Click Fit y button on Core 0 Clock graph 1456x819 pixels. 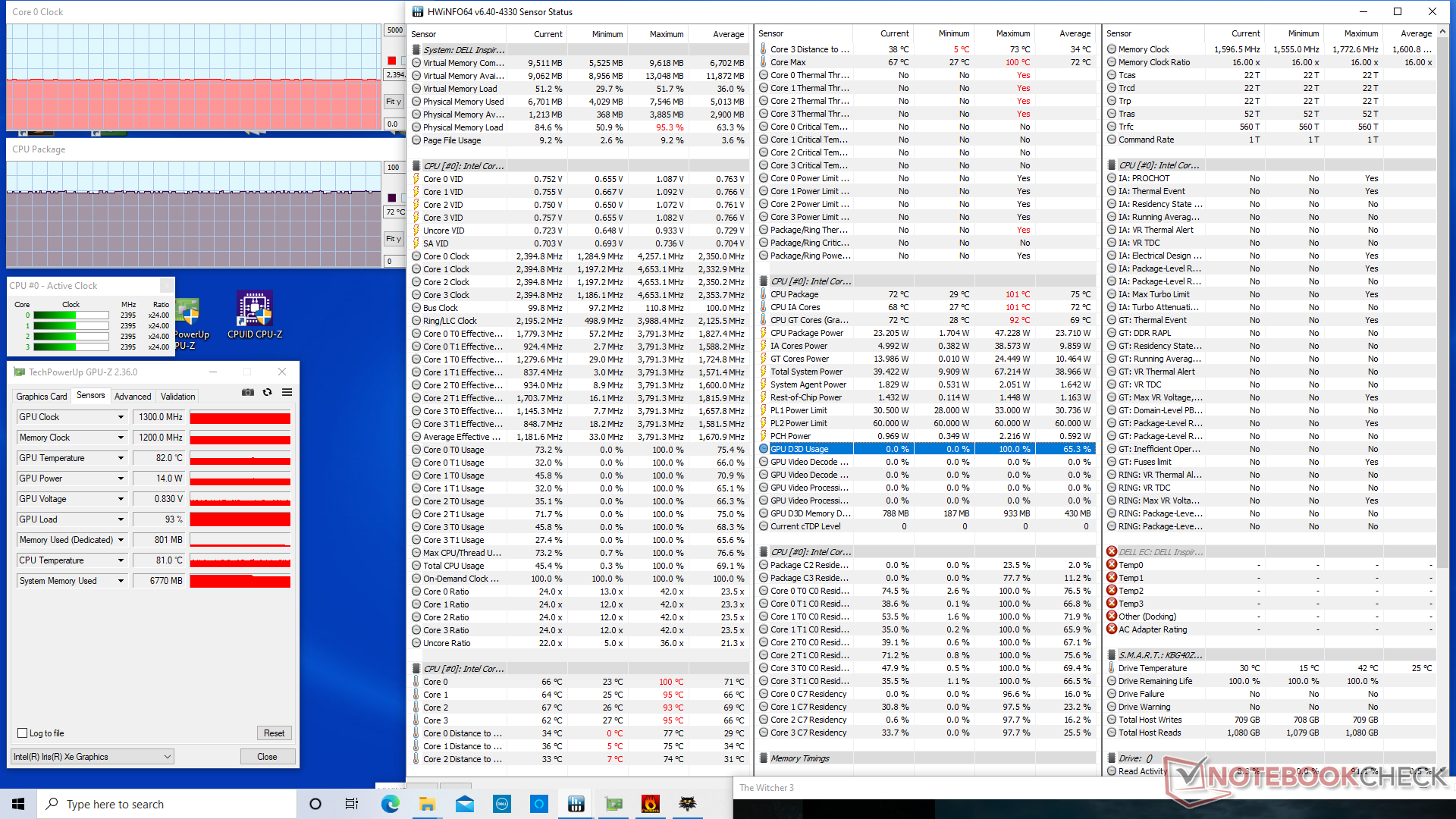(x=393, y=102)
